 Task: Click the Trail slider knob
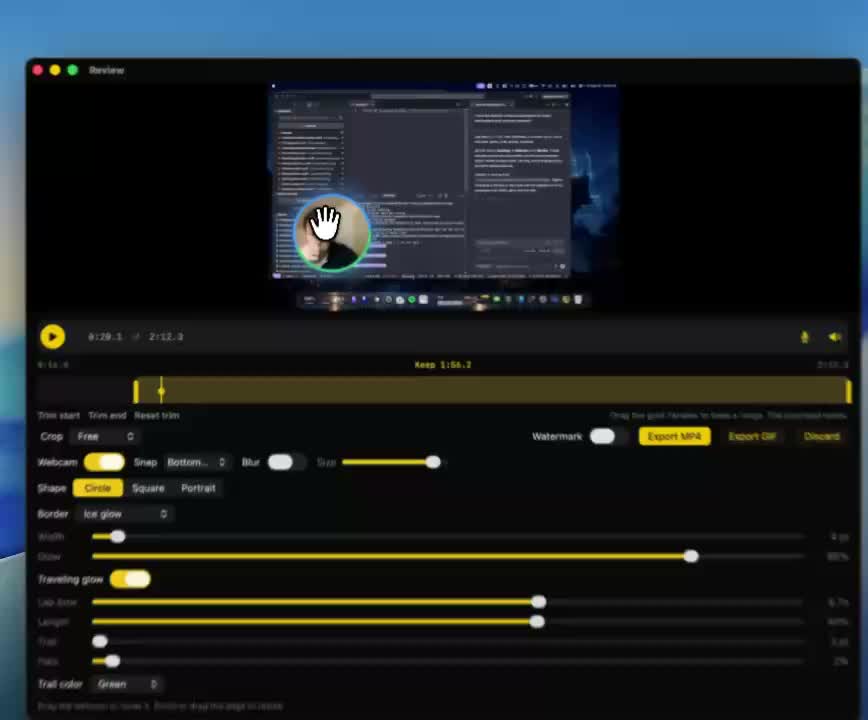click(x=100, y=641)
